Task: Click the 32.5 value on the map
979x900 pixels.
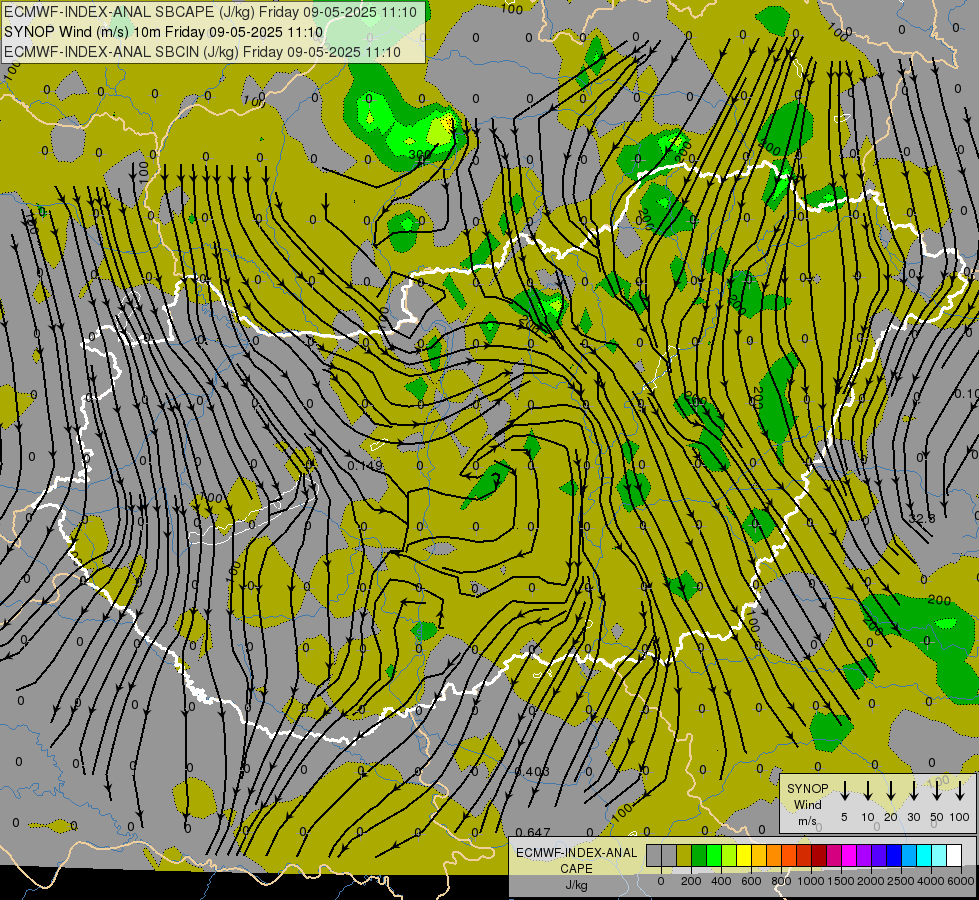Action: (922, 518)
